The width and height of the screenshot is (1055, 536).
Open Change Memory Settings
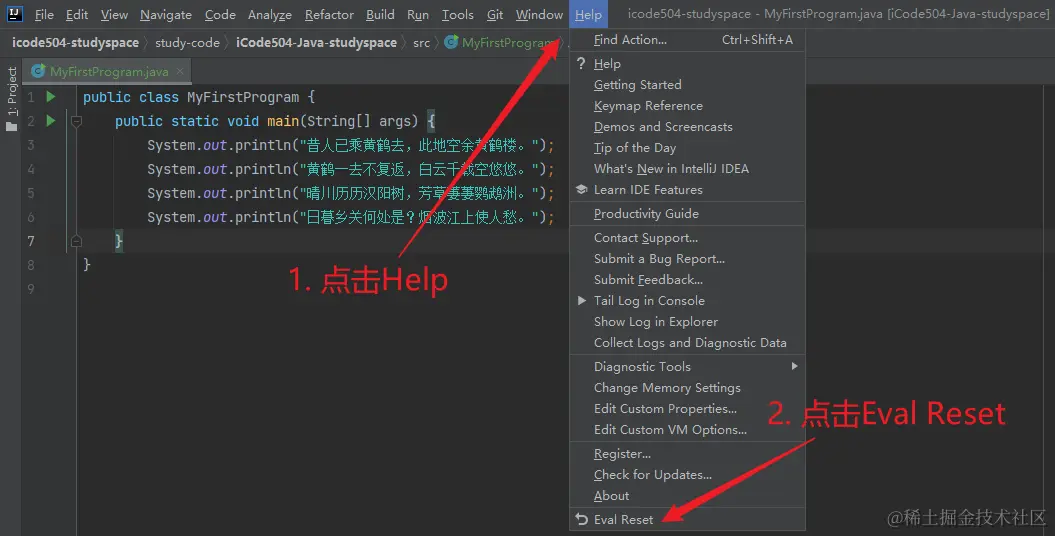pos(688,387)
